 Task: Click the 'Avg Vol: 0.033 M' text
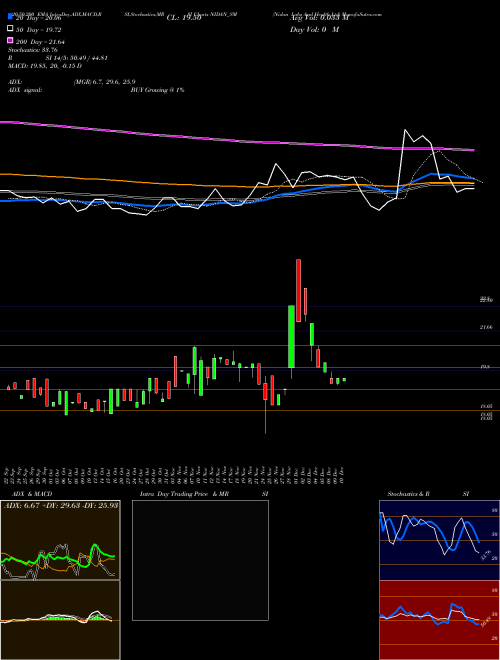(x=319, y=18)
